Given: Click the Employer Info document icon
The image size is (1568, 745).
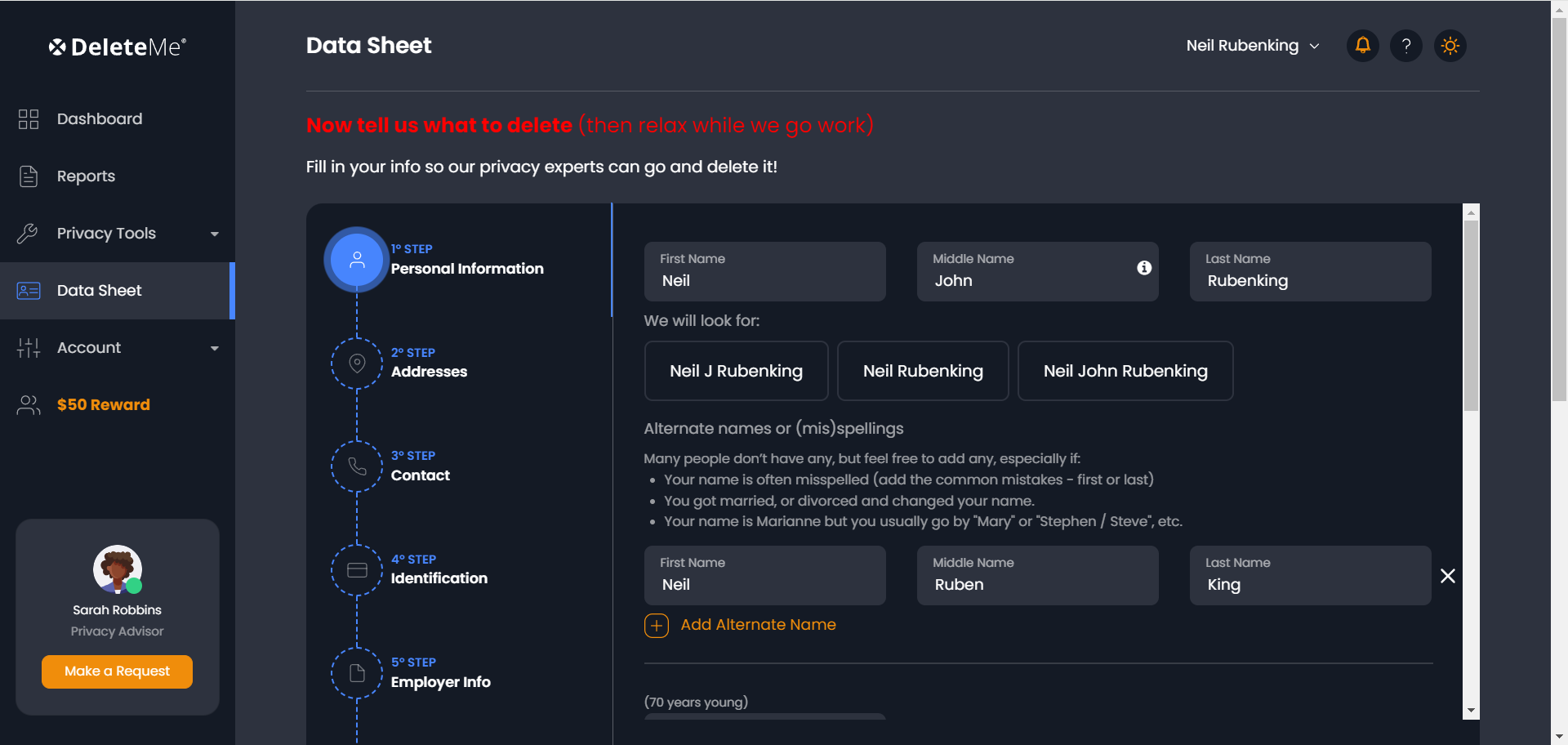Looking at the screenshot, I should click(357, 673).
